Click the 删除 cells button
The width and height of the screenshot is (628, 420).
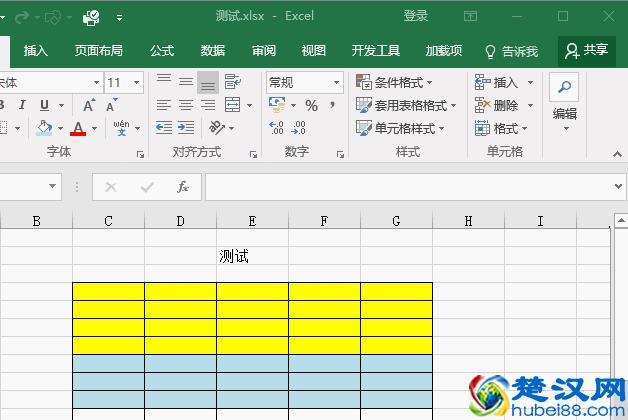point(498,106)
